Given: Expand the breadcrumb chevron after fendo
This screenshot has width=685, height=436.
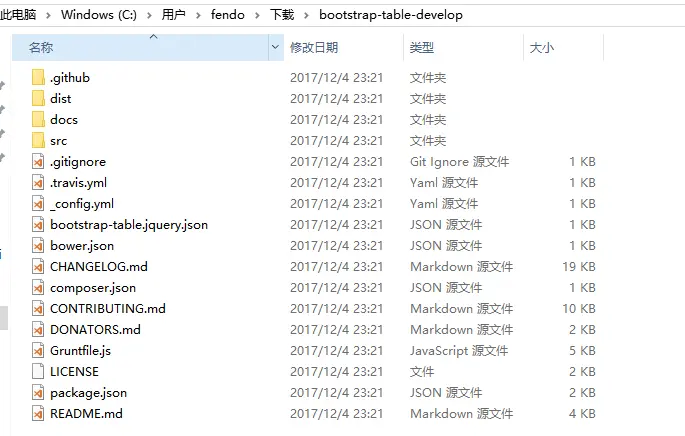Looking at the screenshot, I should pyautogui.click(x=257, y=15).
